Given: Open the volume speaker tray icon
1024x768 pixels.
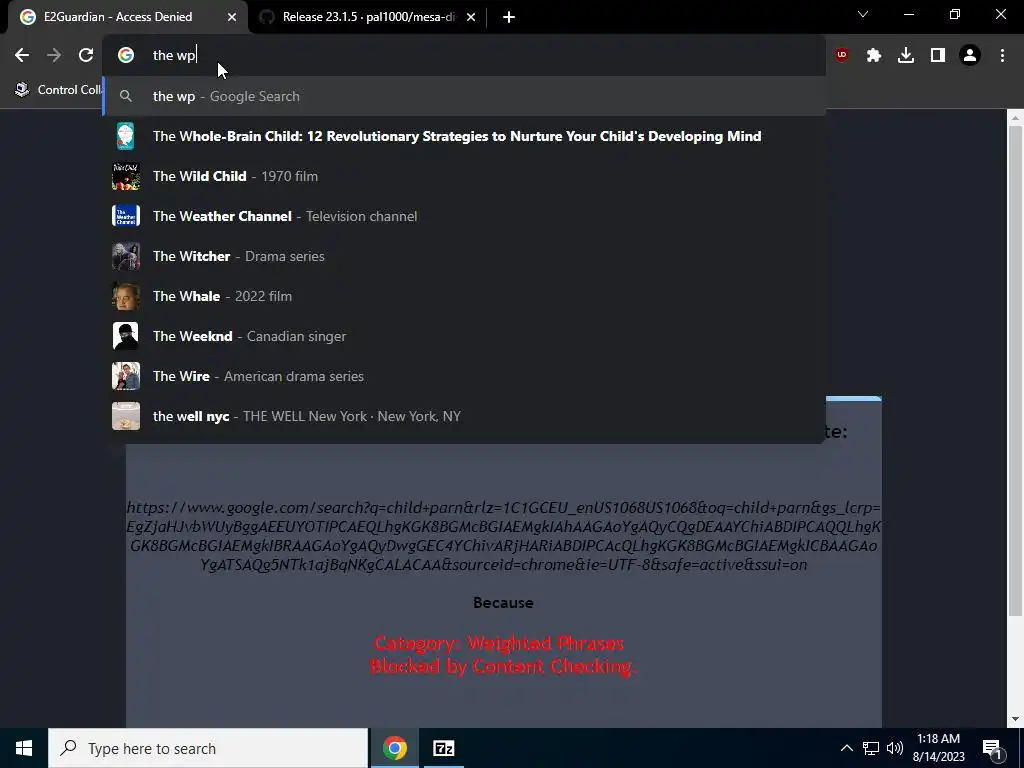Looking at the screenshot, I should point(895,748).
